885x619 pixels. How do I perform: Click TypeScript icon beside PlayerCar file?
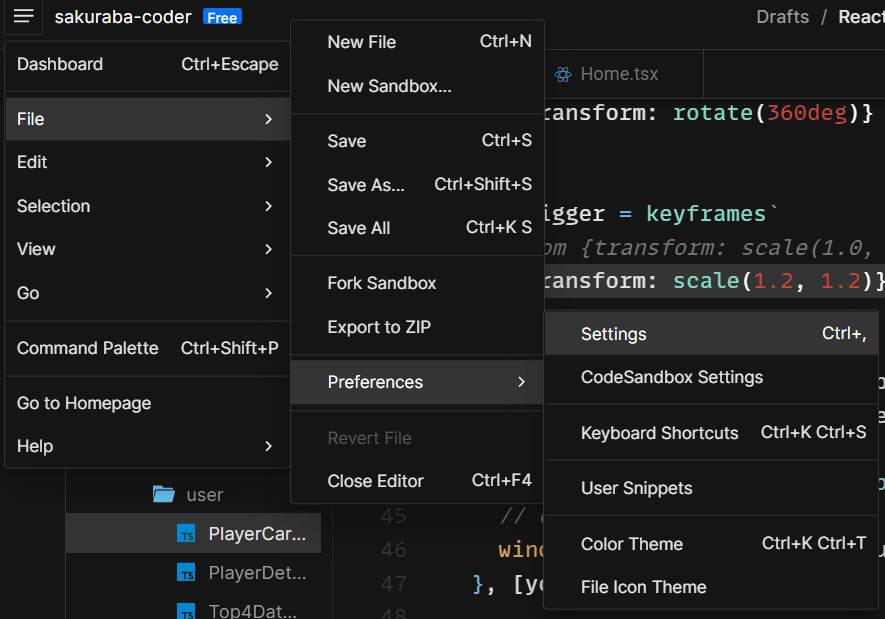186,534
